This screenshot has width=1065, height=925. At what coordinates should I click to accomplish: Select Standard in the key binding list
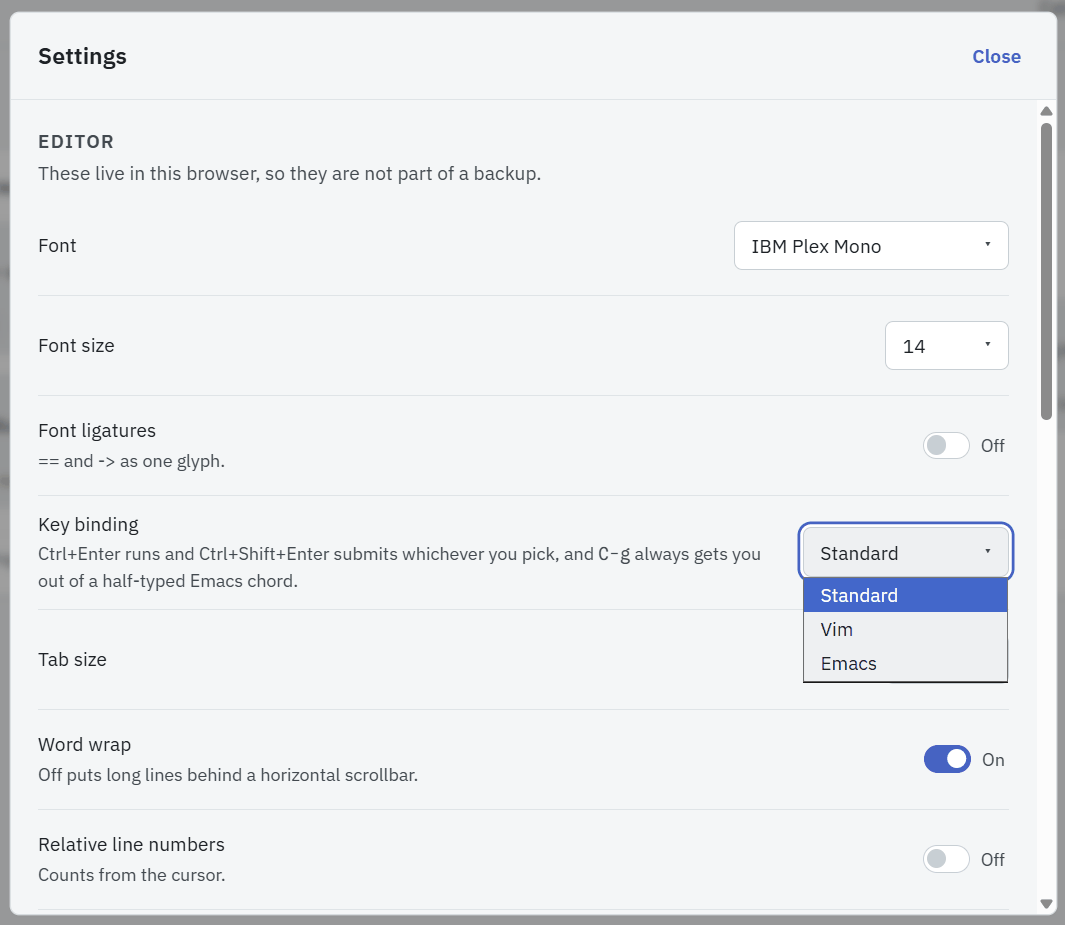pyautogui.click(x=905, y=596)
